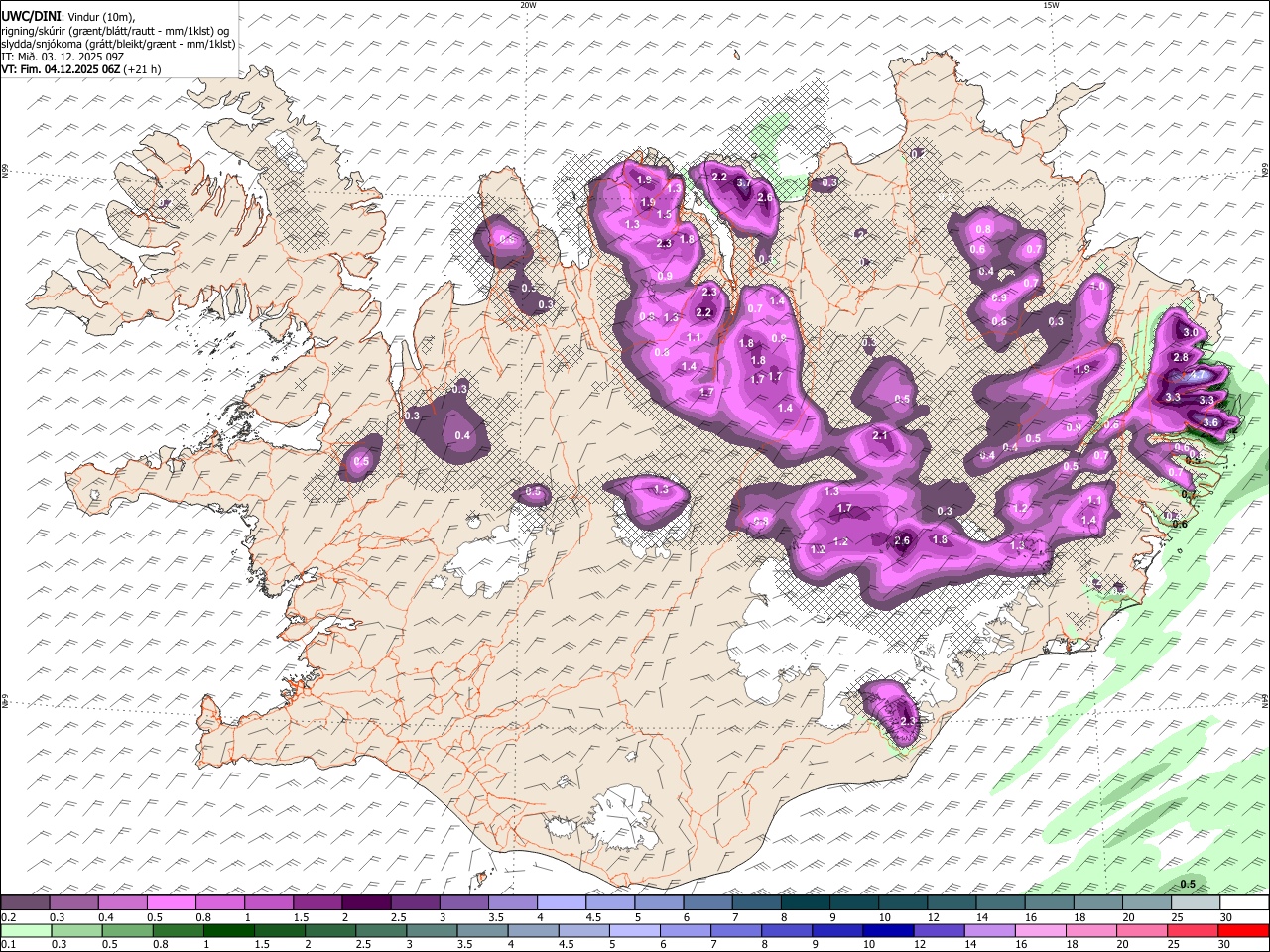Click the 2.8 snowfall value in the east
The height and width of the screenshot is (952, 1270).
[x=1181, y=357]
